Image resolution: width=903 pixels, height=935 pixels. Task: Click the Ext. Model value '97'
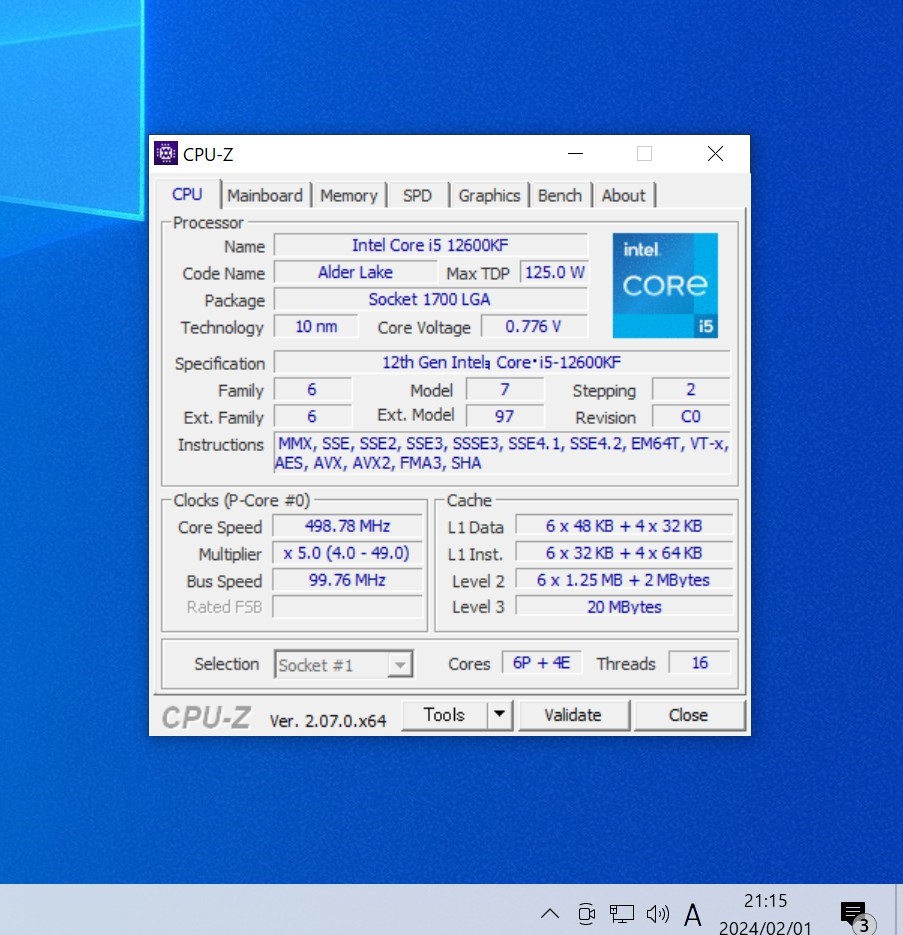(505, 416)
